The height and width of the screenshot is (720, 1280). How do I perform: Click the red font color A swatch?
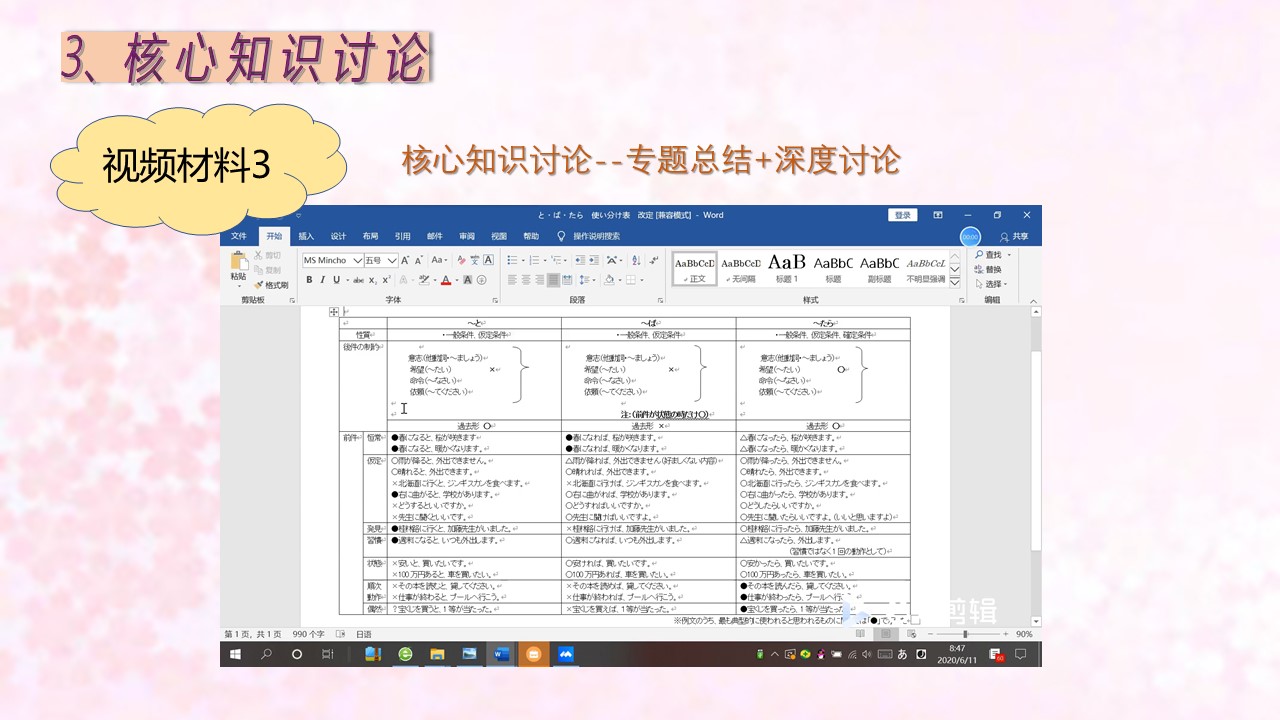tap(446, 280)
